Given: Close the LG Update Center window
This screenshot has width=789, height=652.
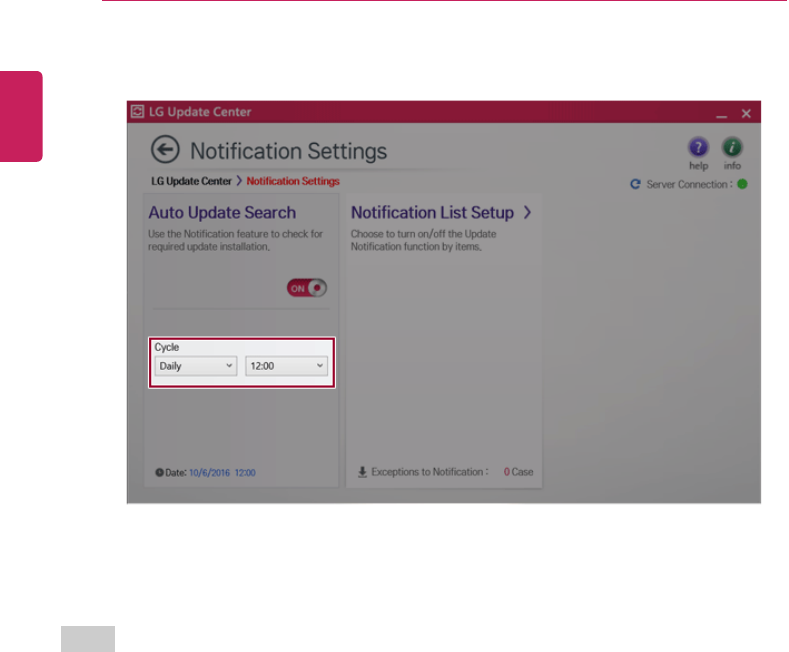Looking at the screenshot, I should point(746,114).
